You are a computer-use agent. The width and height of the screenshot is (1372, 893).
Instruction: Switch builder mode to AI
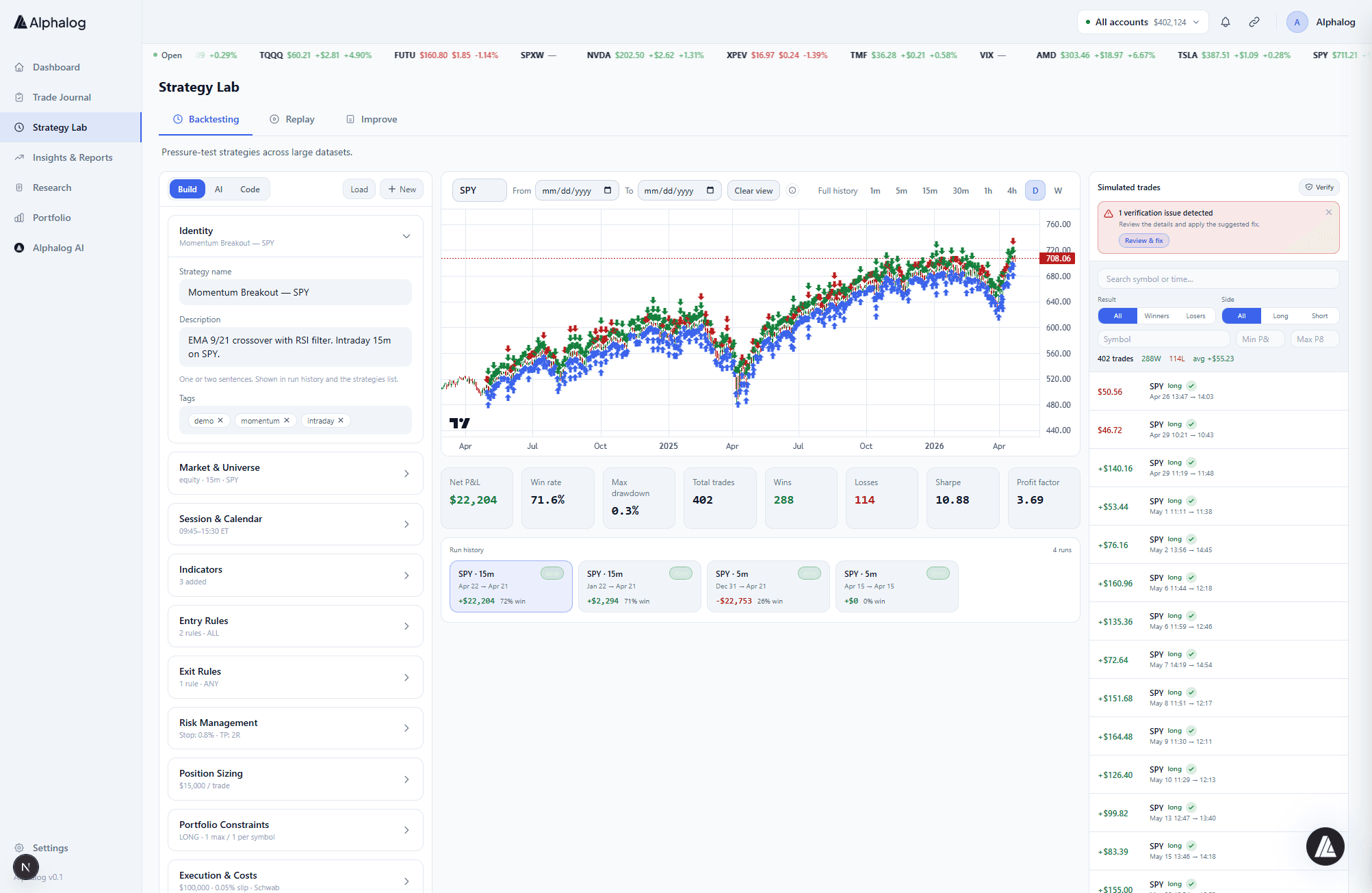tap(218, 190)
